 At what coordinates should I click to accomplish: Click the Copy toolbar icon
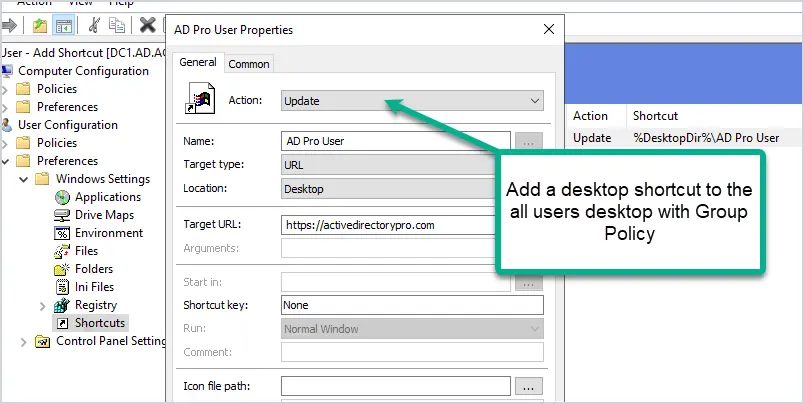click(x=117, y=26)
